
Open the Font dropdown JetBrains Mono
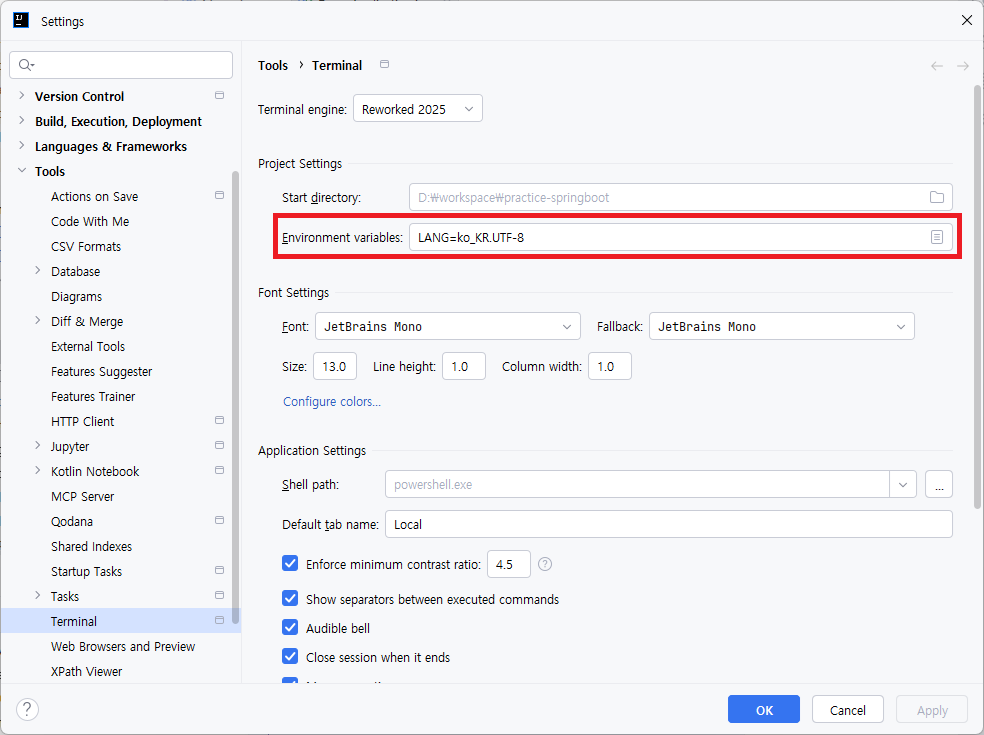(x=447, y=326)
